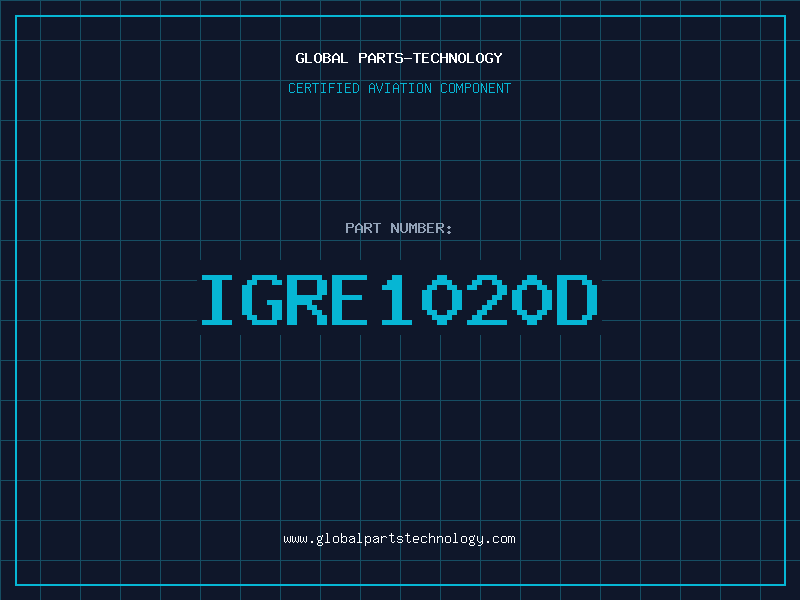The image size is (800, 600).
Task: Click the GLOBAL PARTS-TECHNOLOGY company title
Action: click(x=399, y=58)
